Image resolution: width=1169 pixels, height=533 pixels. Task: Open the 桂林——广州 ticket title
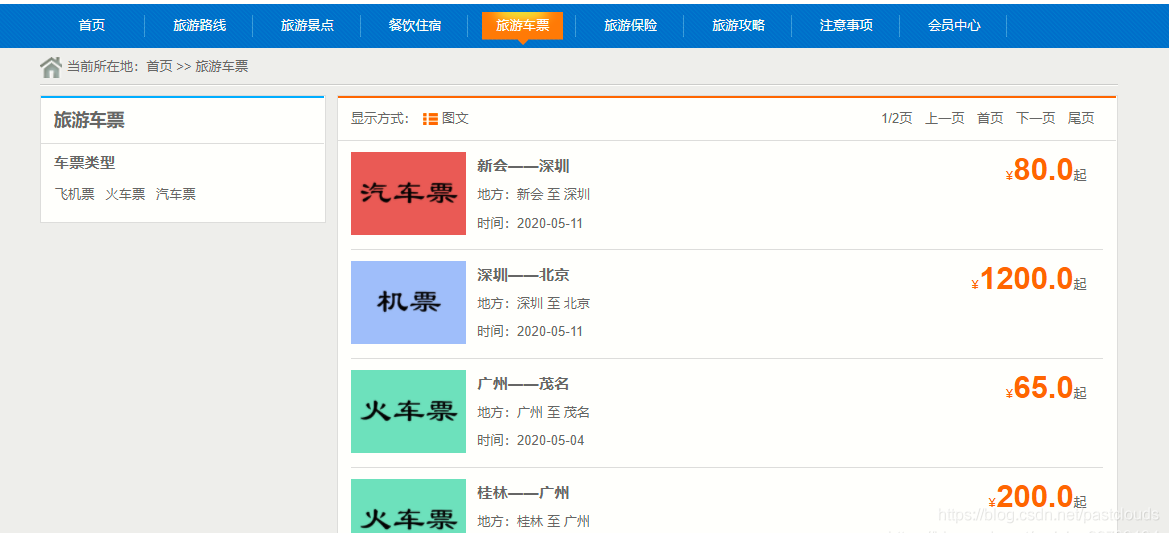[x=523, y=493]
